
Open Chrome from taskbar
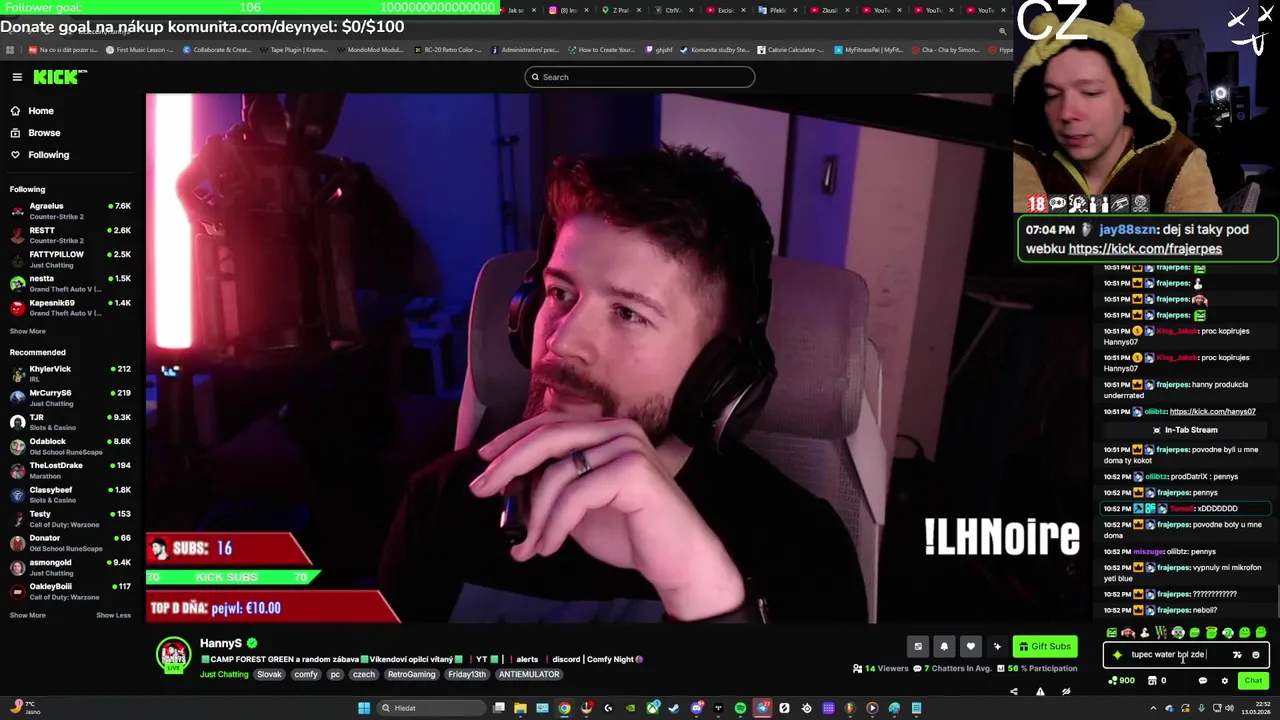pos(564,708)
